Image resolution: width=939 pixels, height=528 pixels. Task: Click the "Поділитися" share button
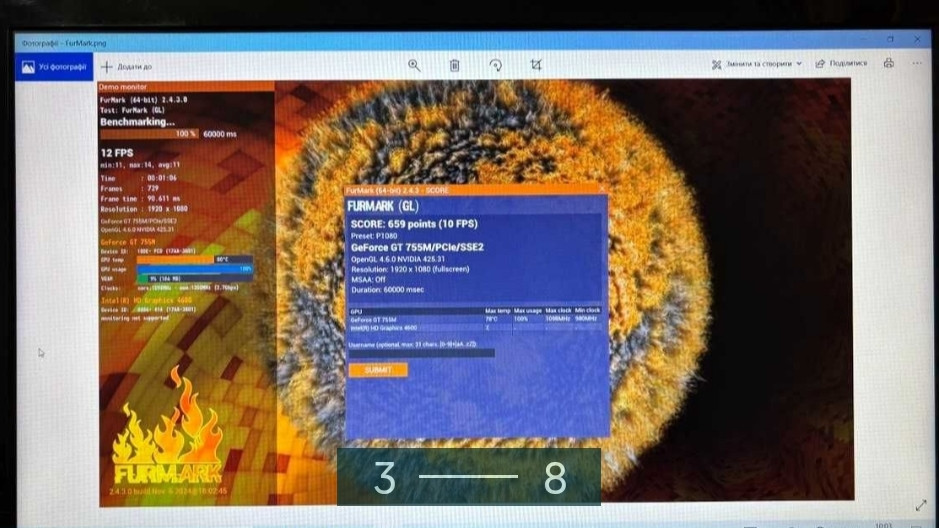coord(841,63)
